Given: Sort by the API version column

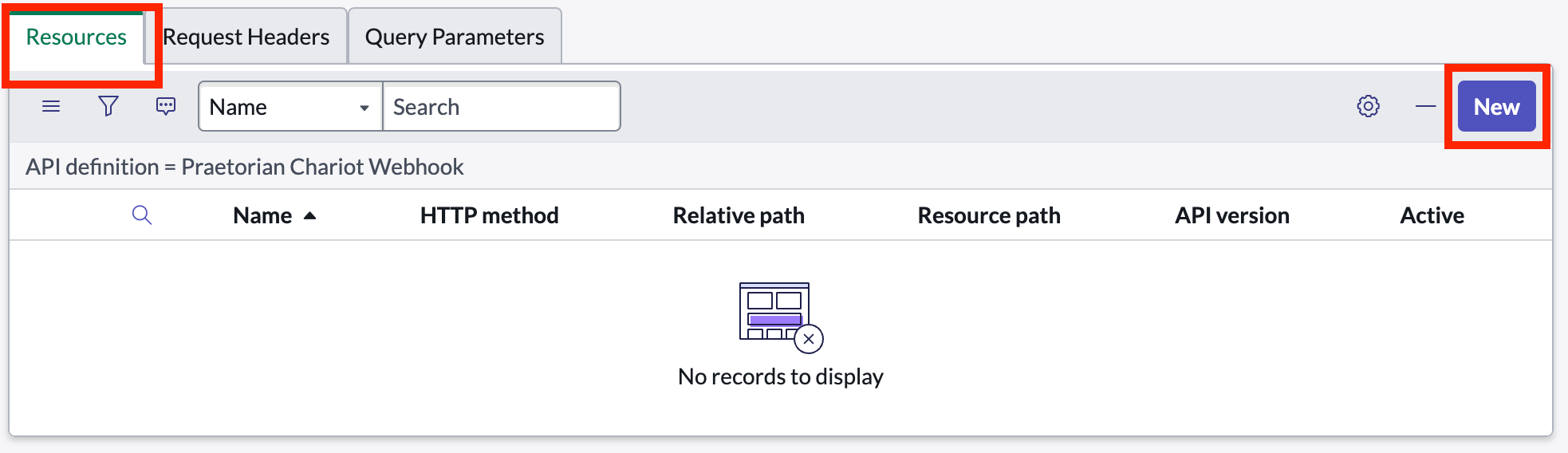Looking at the screenshot, I should [x=1231, y=215].
